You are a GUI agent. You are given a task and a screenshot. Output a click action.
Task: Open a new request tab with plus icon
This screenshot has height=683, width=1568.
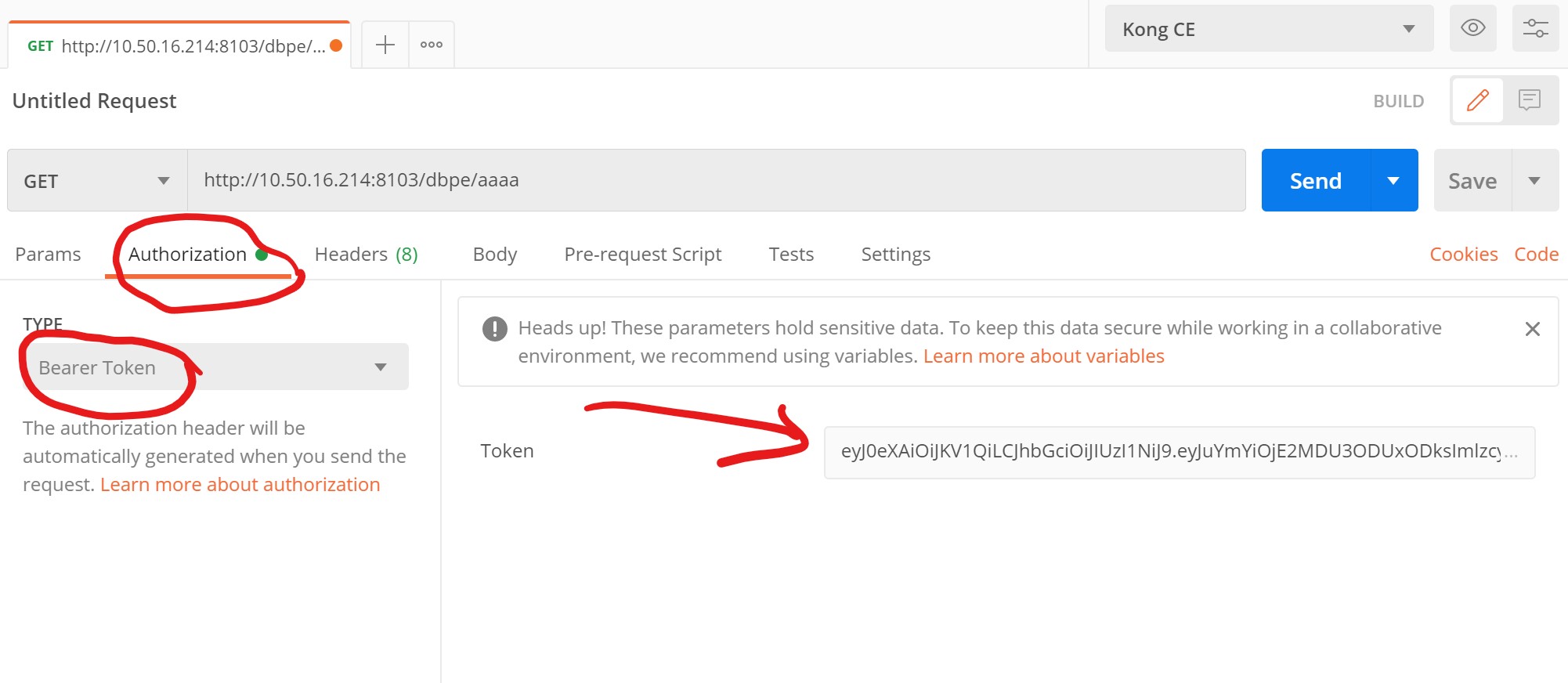[385, 45]
